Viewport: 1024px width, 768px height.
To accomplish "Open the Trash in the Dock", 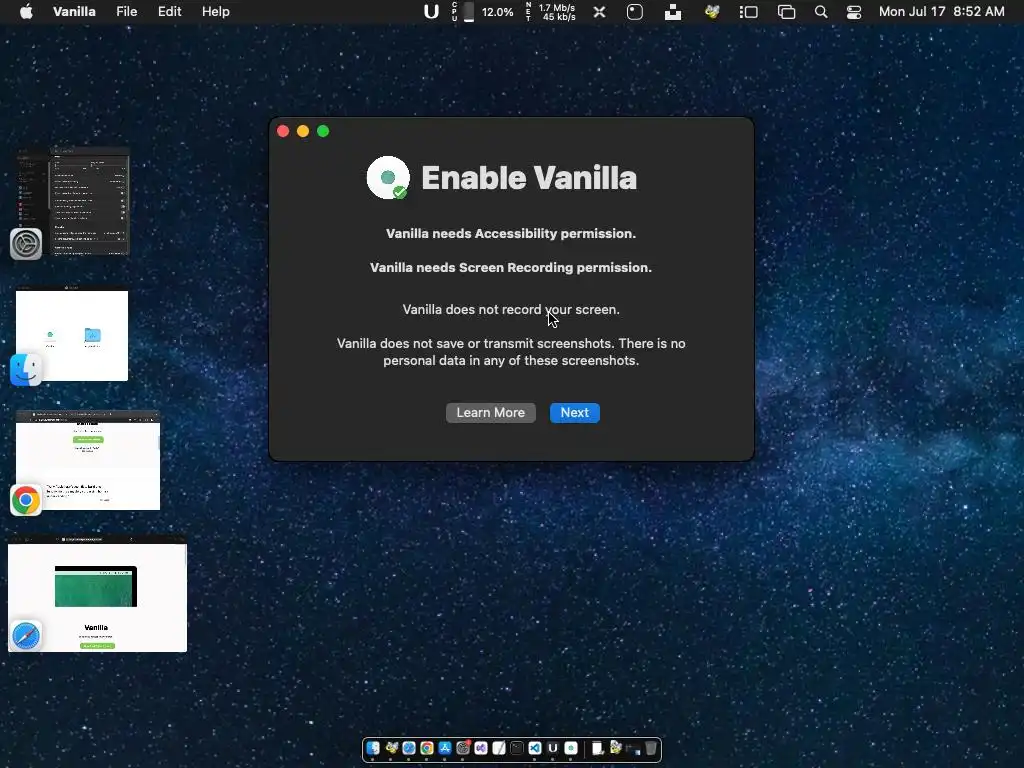I will [651, 748].
